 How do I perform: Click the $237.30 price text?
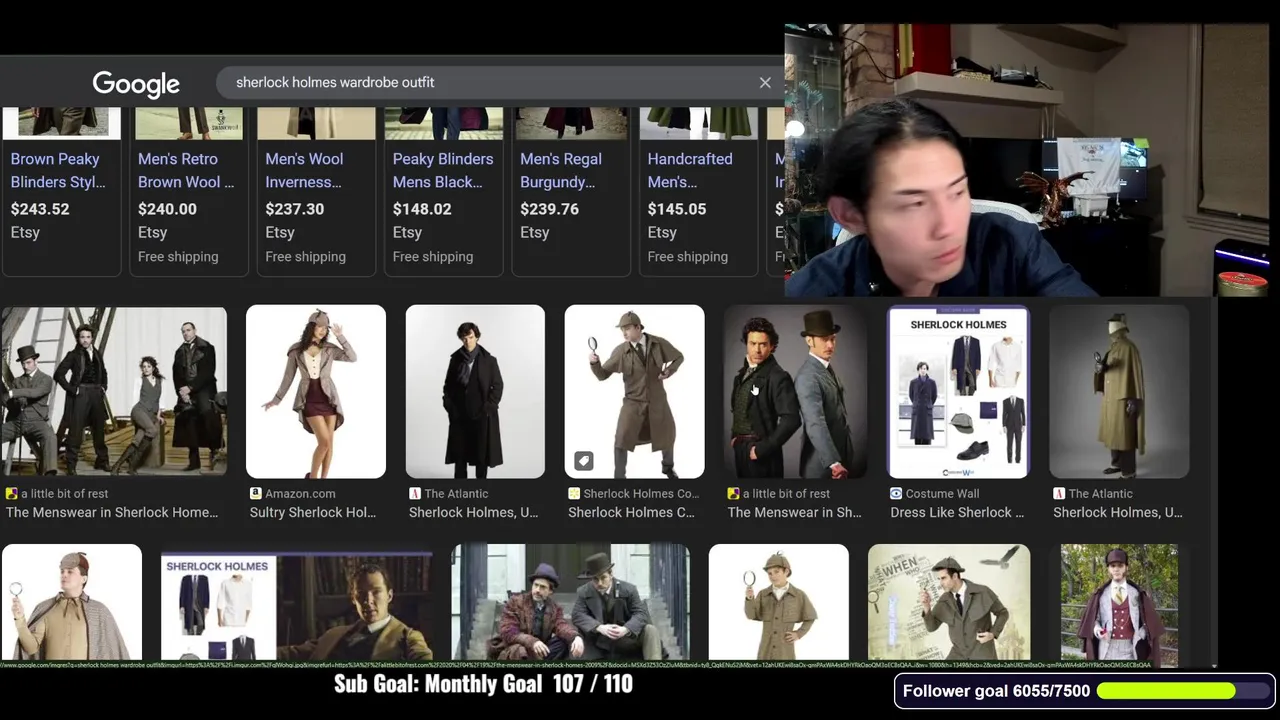[x=294, y=209]
